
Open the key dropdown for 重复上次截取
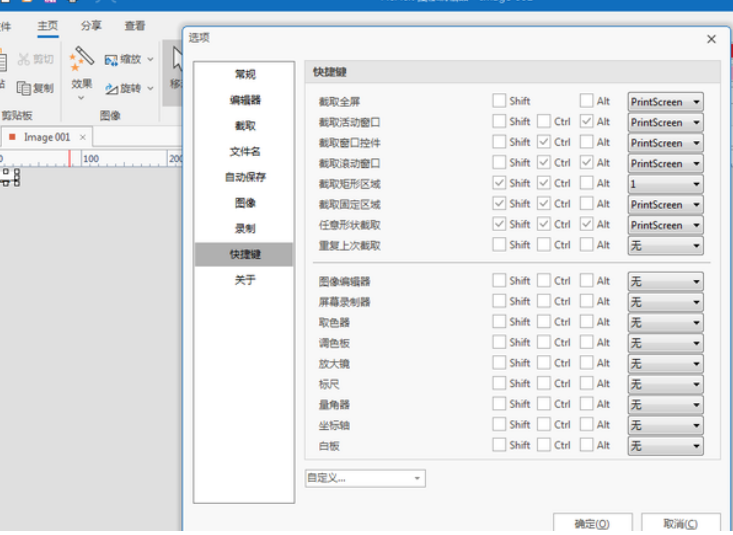(665, 246)
